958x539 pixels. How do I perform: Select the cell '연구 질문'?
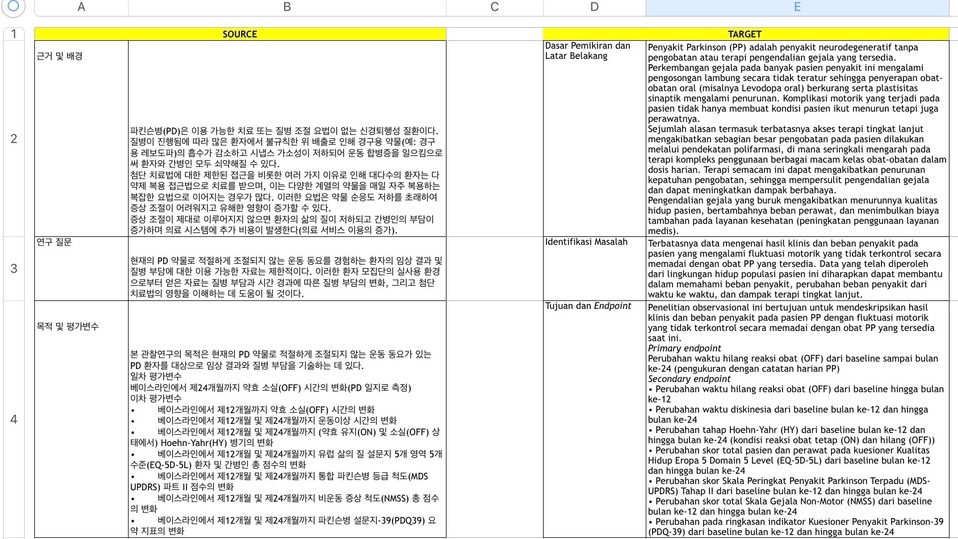81,268
